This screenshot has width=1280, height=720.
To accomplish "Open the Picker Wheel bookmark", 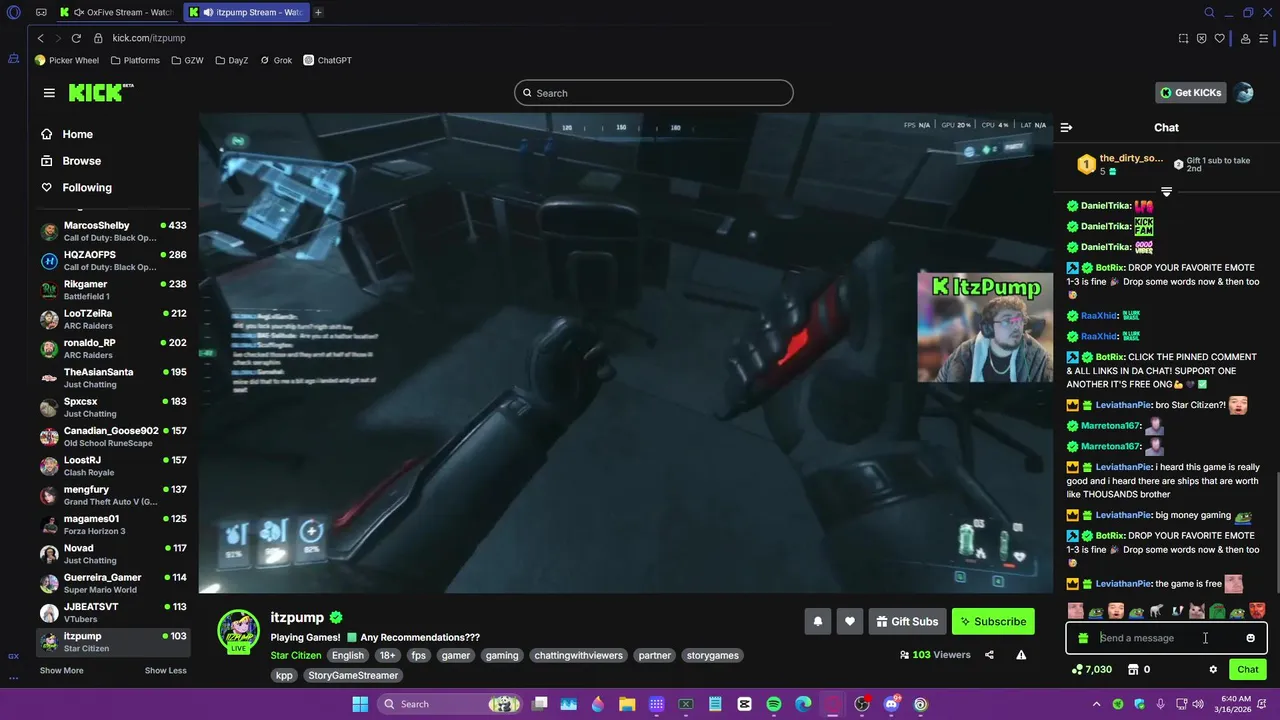I will (67, 60).
